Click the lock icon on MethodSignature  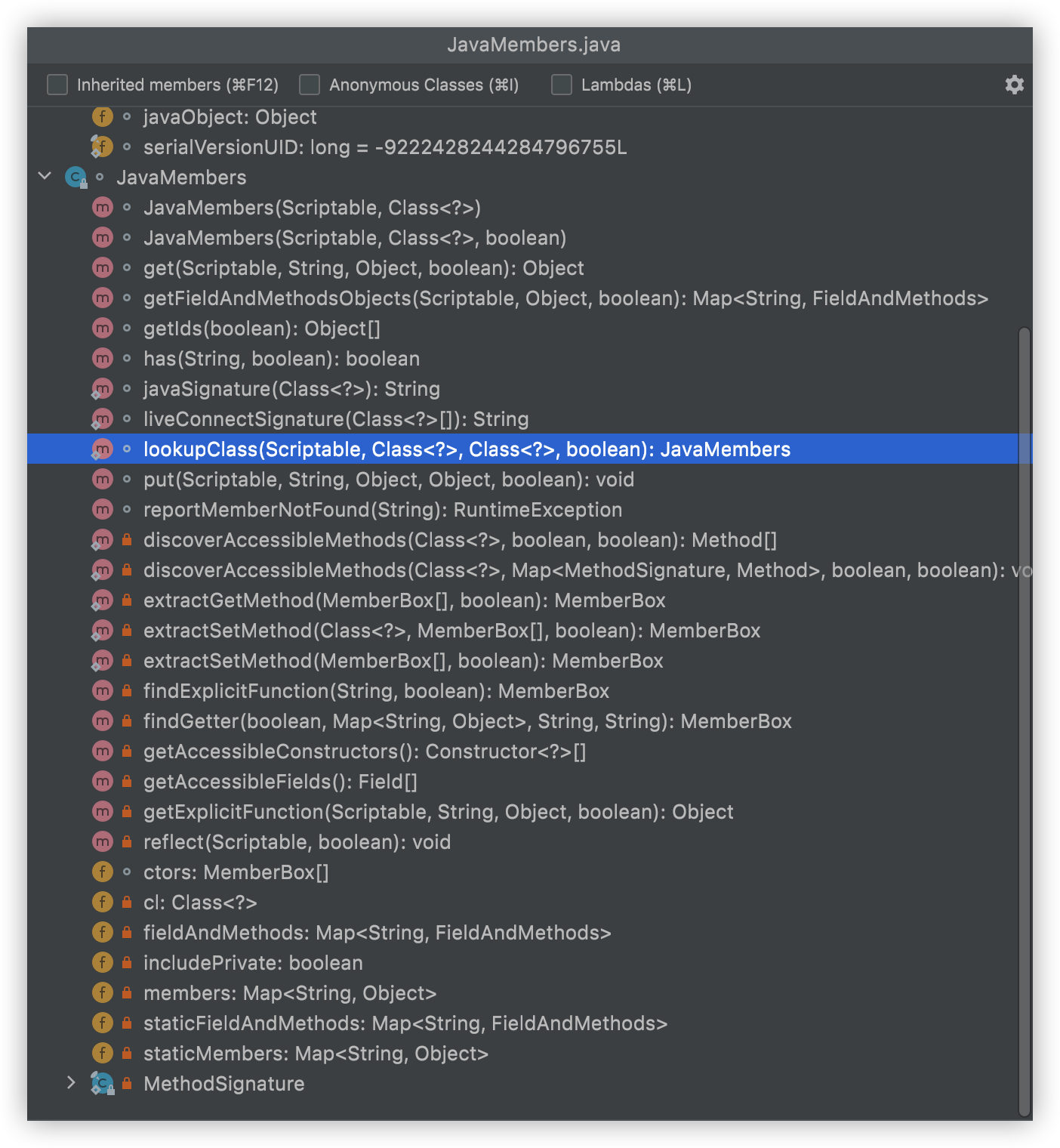tap(127, 1083)
